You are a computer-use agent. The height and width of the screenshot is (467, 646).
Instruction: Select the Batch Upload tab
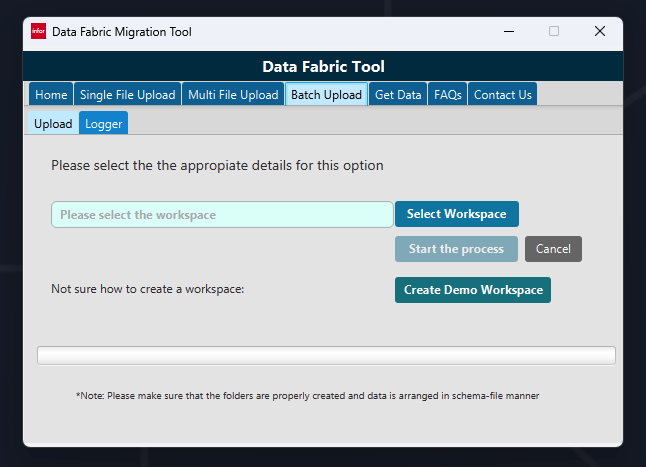326,94
